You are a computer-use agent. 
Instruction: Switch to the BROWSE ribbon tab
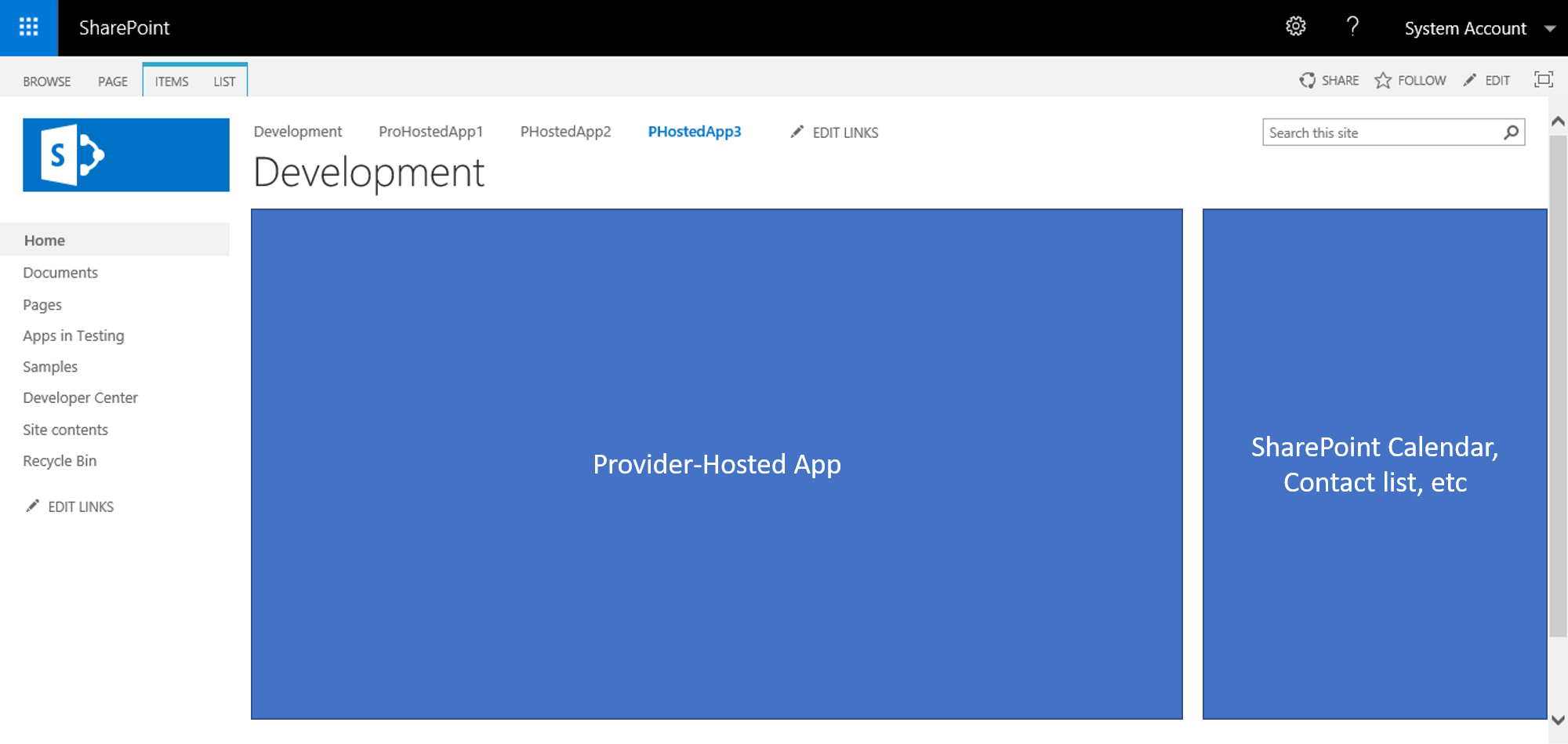(x=47, y=82)
